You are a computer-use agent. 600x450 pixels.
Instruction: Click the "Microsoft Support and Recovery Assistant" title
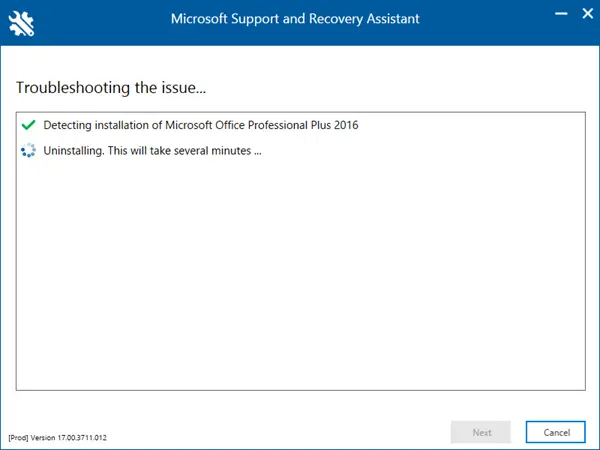(295, 19)
